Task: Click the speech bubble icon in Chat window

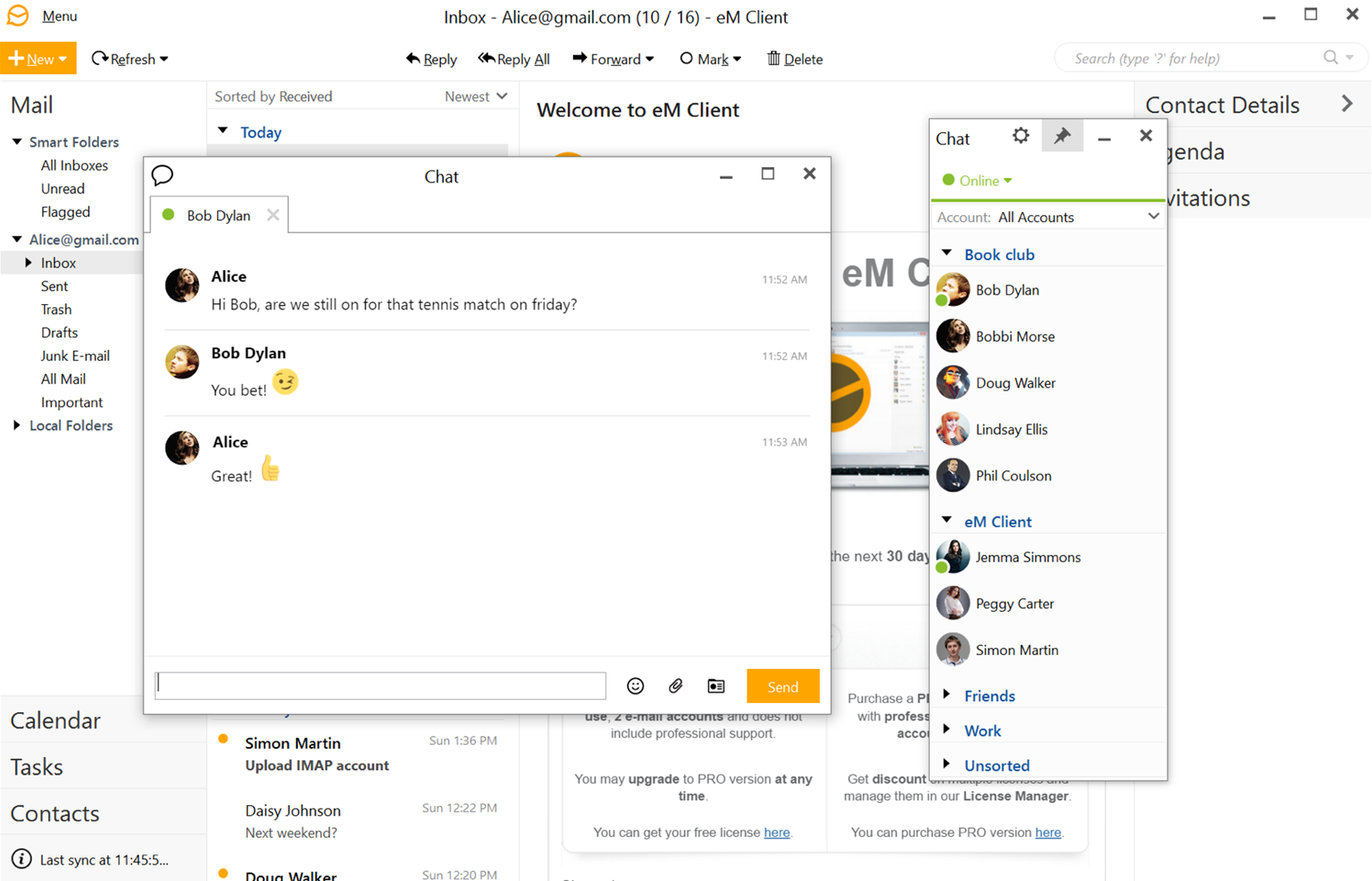Action: (x=162, y=175)
